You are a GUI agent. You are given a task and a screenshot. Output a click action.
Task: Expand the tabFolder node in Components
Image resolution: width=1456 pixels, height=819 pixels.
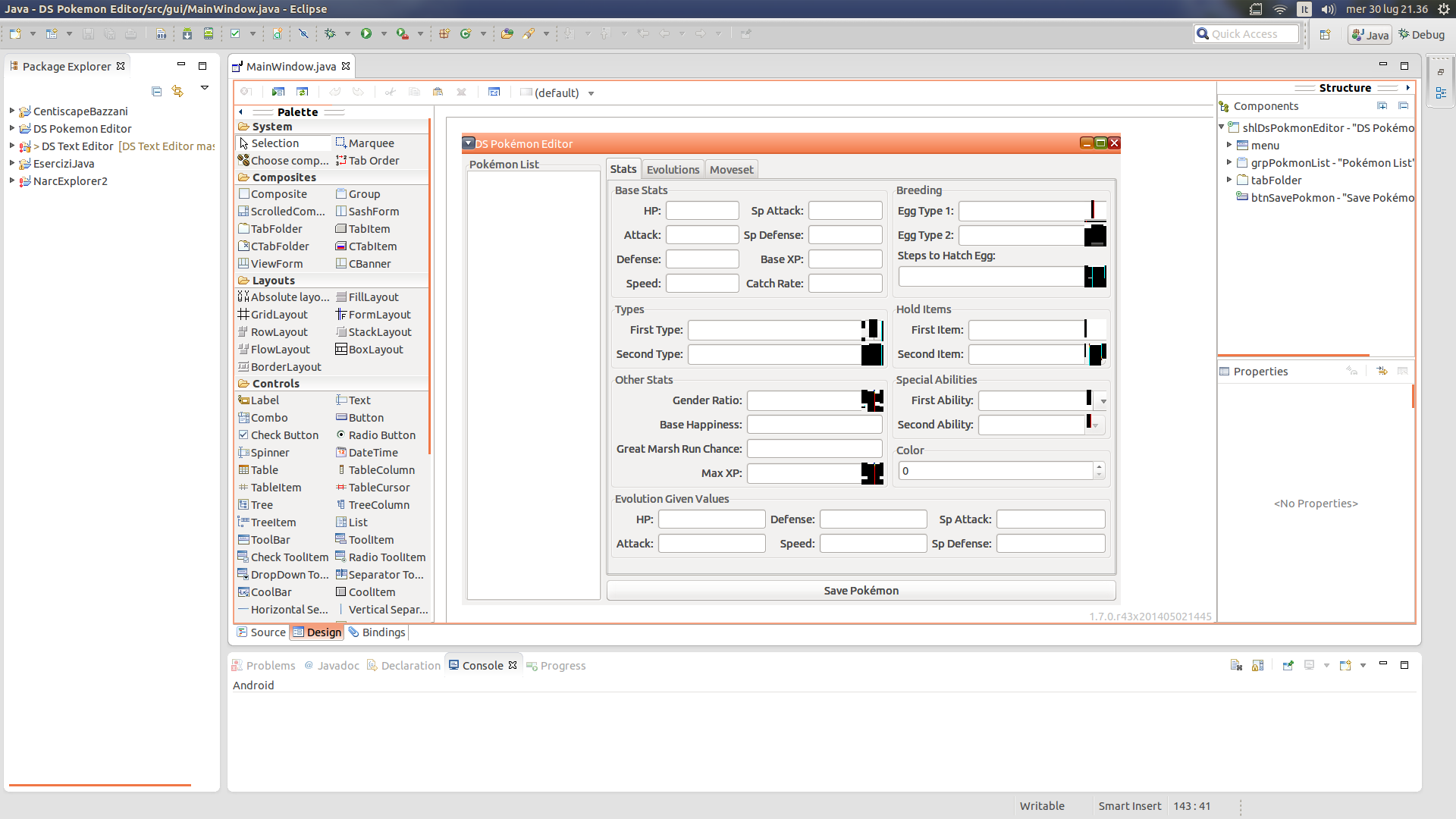click(x=1229, y=180)
